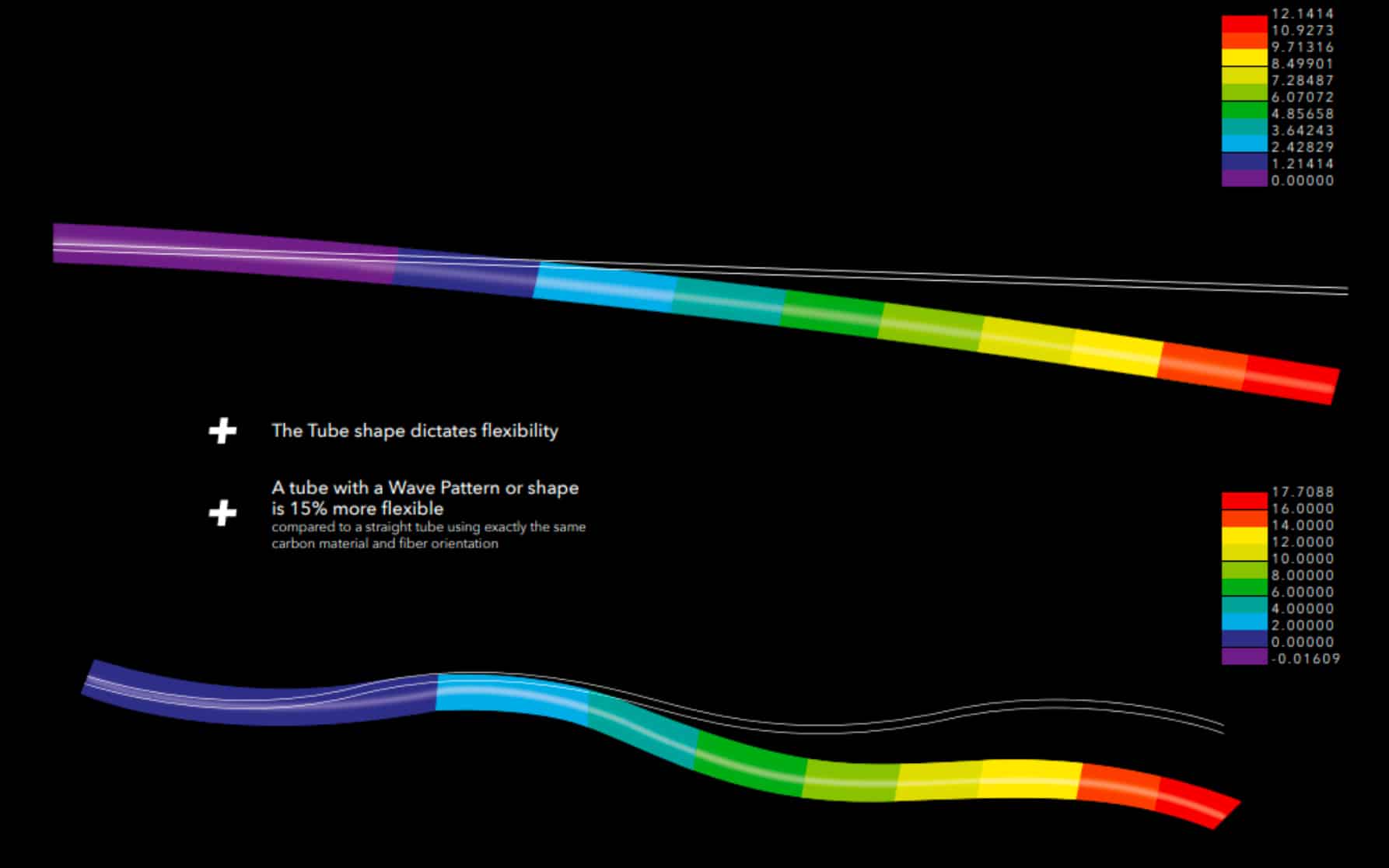The image size is (1389, 868).
Task: Click the purple segment of the straight tube
Action: click(226, 250)
